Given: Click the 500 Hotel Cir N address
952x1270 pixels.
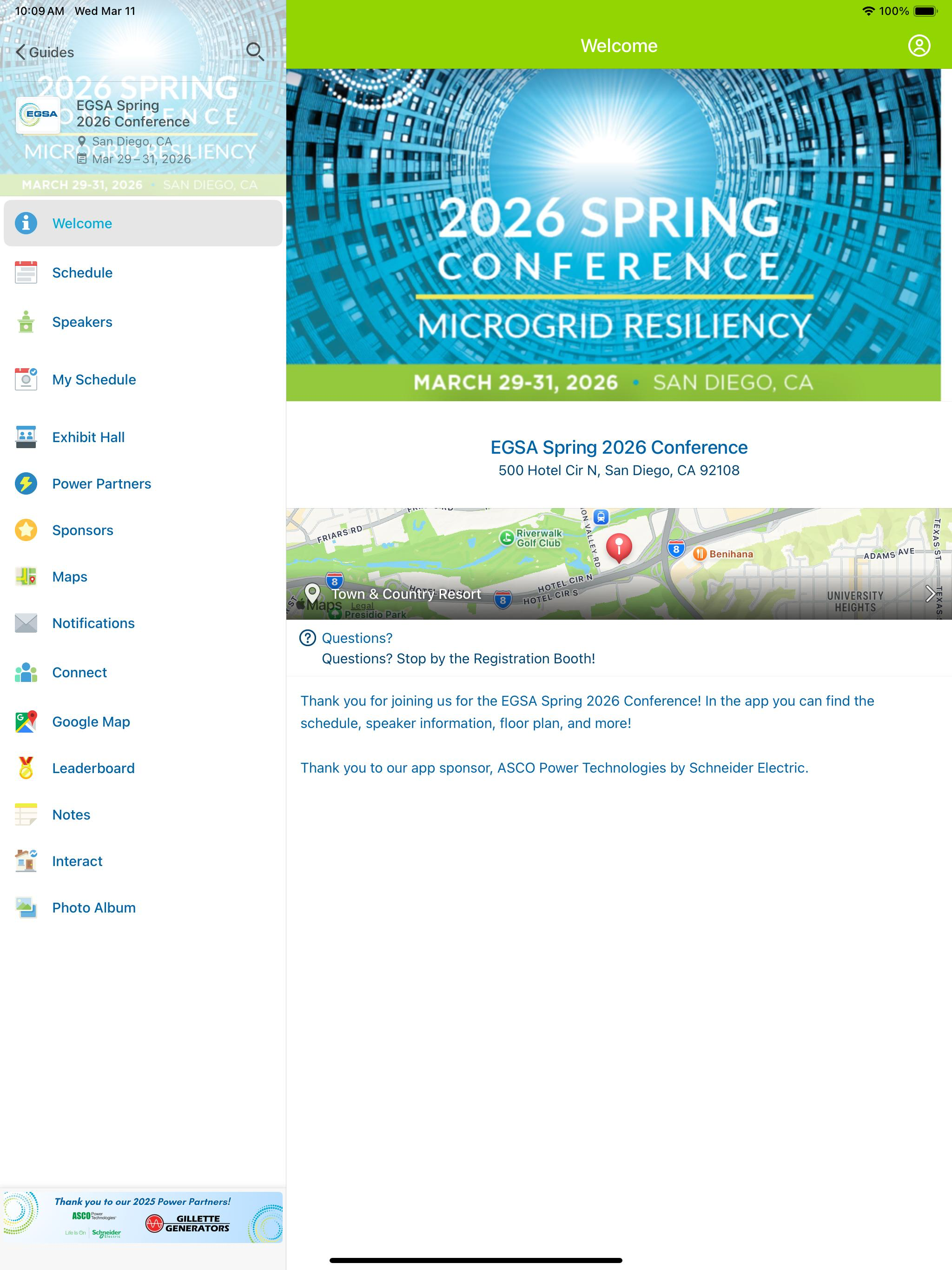Looking at the screenshot, I should pyautogui.click(x=619, y=470).
